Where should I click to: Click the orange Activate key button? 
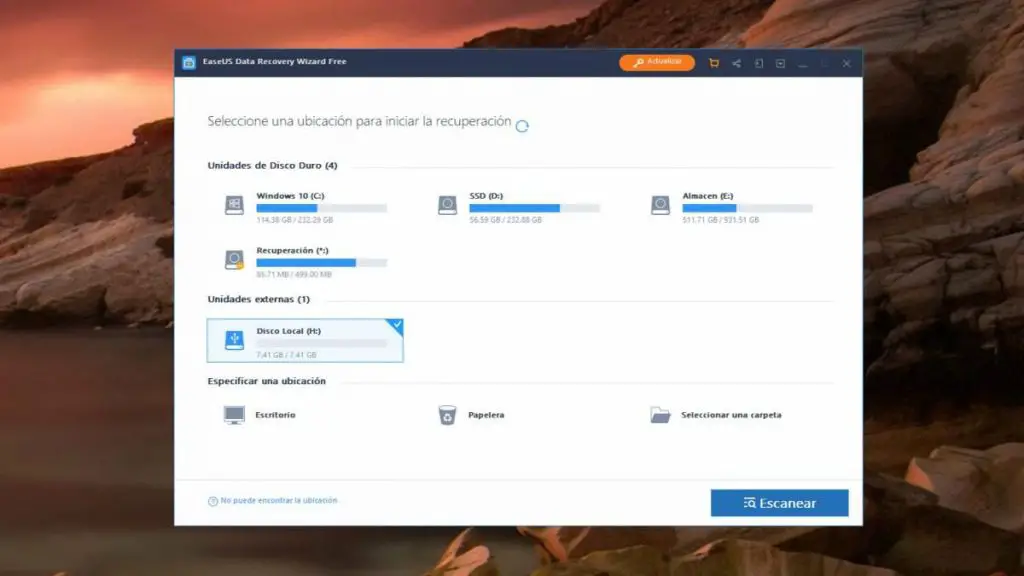pyautogui.click(x=657, y=62)
